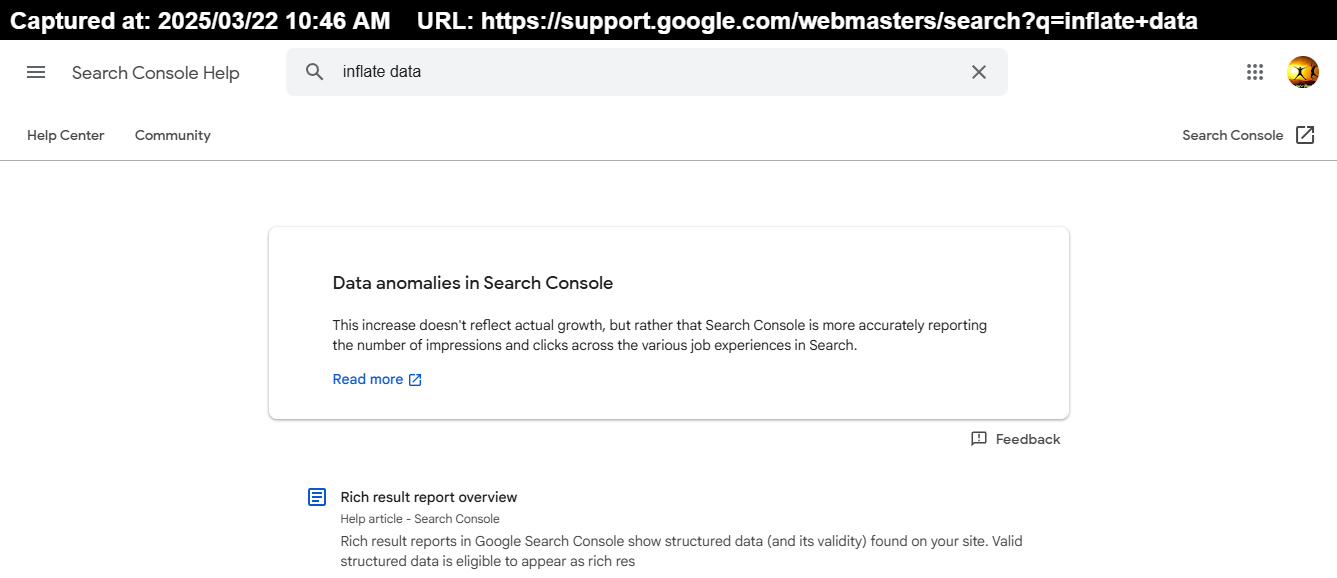1337x578 pixels.
Task: Click the Search Console Help title
Action: 156,72
